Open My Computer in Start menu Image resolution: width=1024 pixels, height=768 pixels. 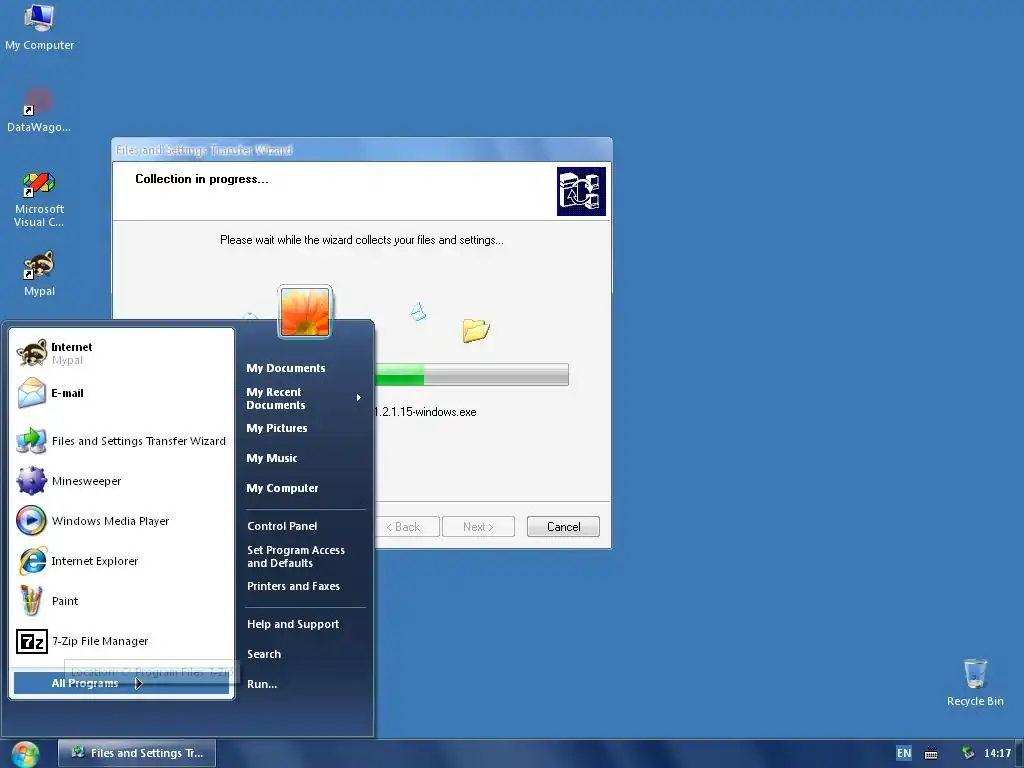[282, 488]
